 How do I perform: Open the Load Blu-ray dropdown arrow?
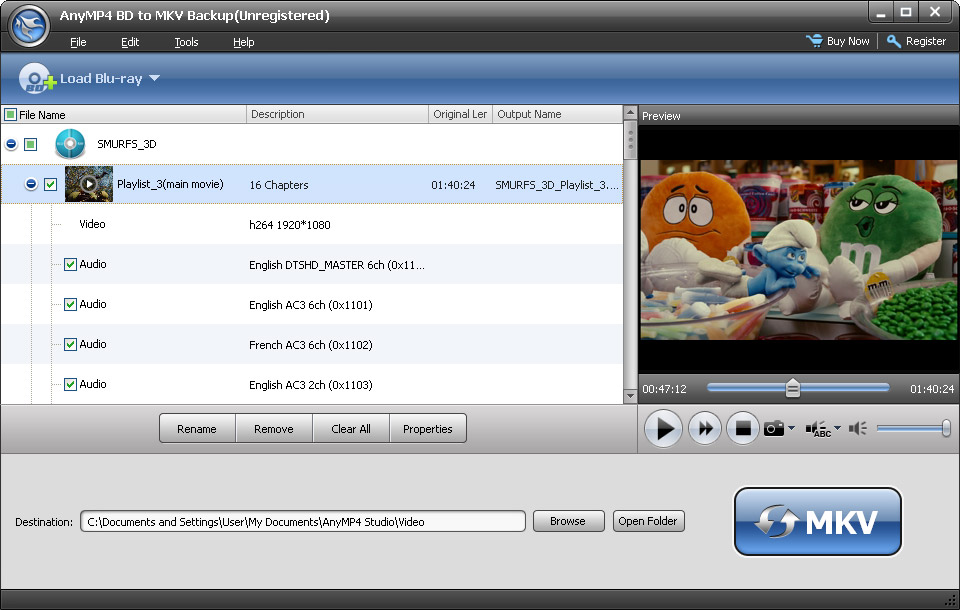154,78
